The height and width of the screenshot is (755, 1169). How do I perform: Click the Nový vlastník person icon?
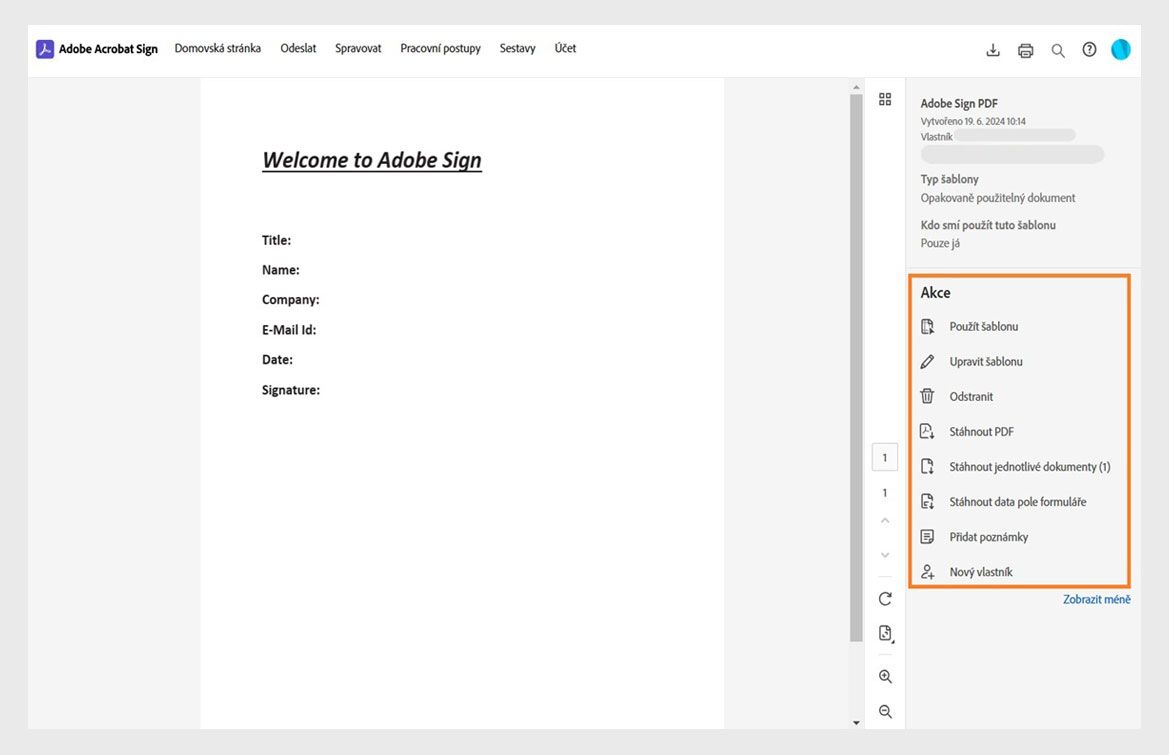click(x=927, y=572)
